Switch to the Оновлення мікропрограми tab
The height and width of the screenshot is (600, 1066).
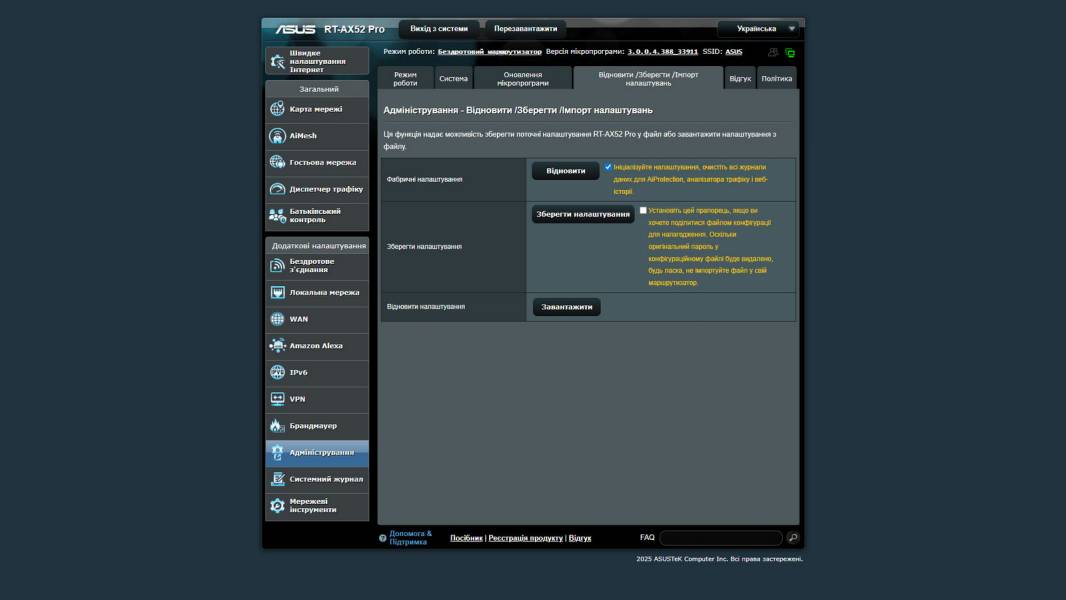point(522,78)
